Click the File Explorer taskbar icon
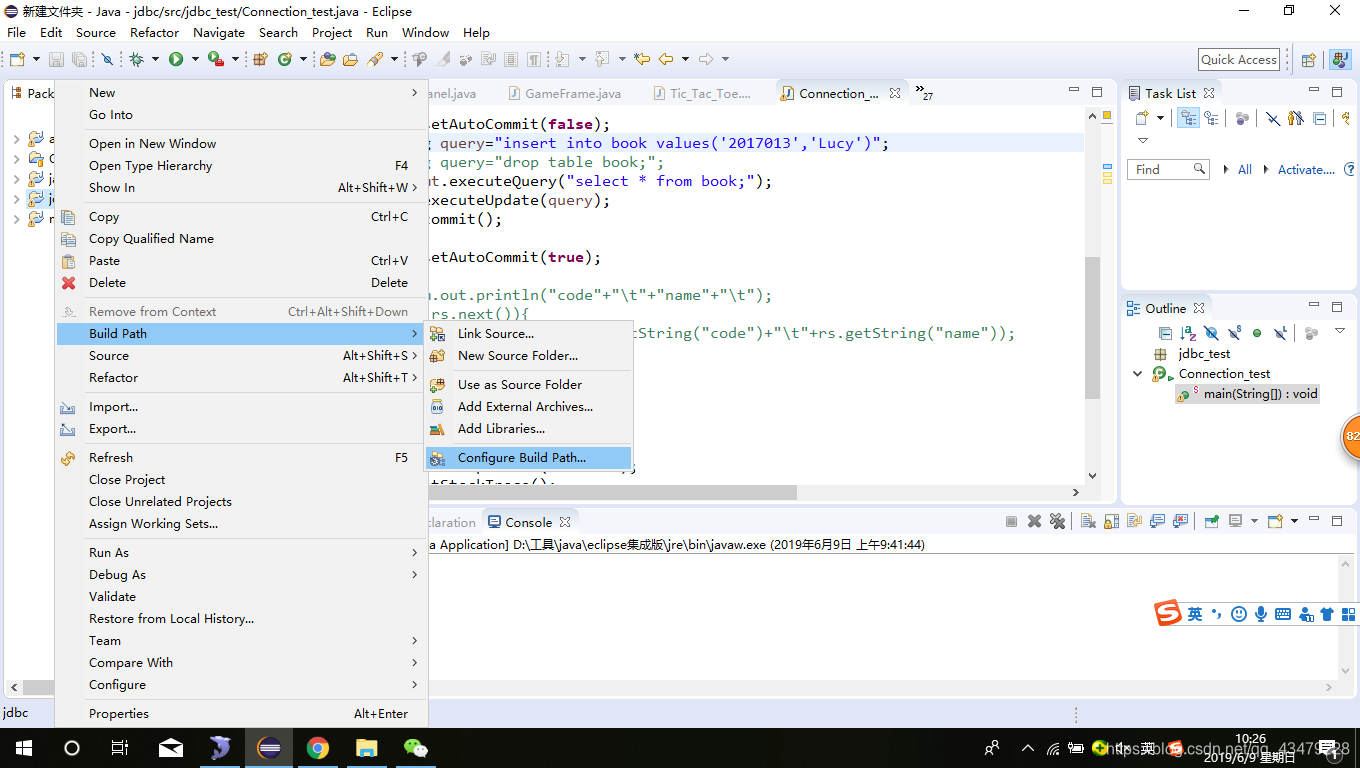 (x=367, y=748)
